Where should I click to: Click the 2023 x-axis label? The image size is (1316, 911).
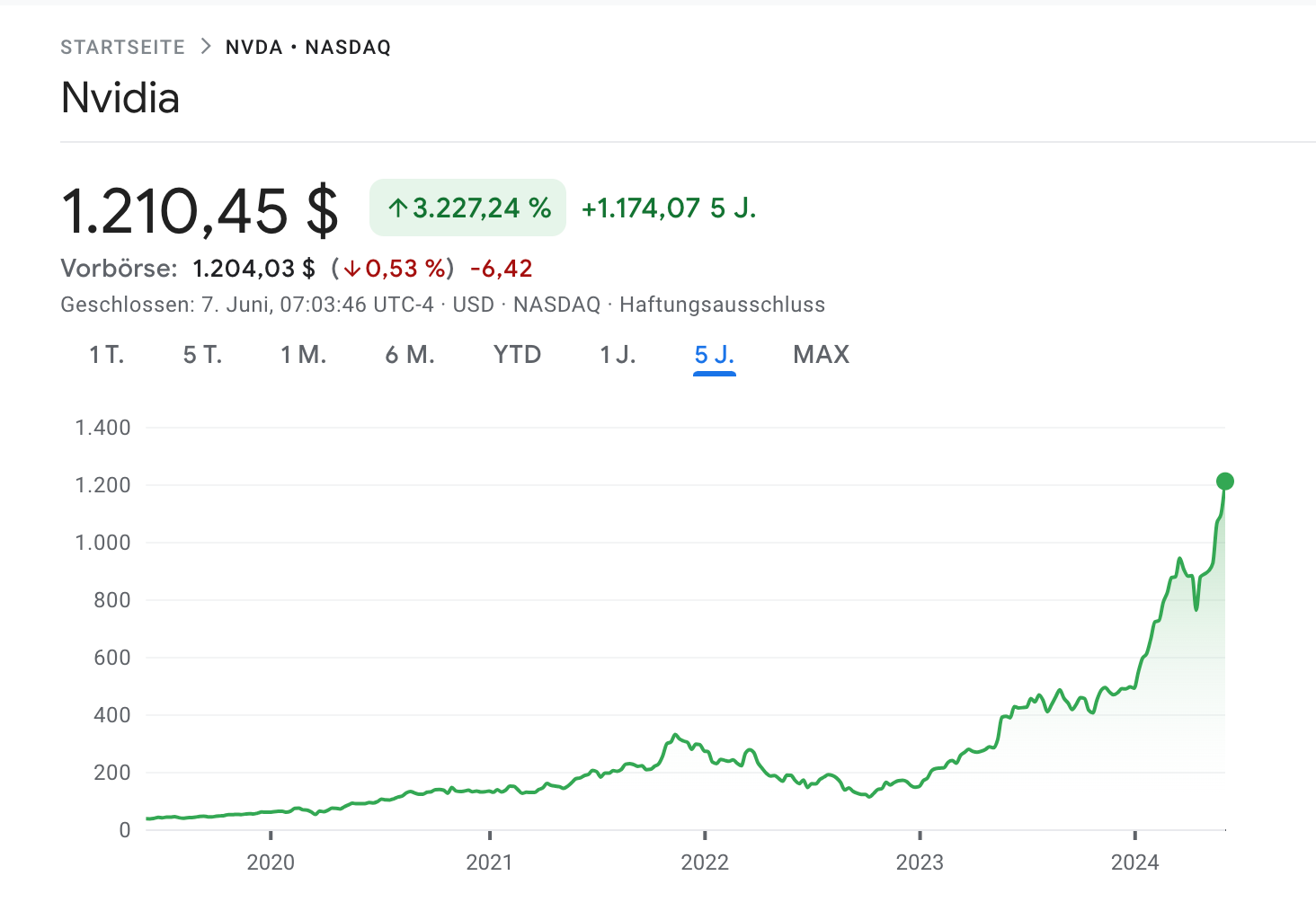tap(920, 862)
